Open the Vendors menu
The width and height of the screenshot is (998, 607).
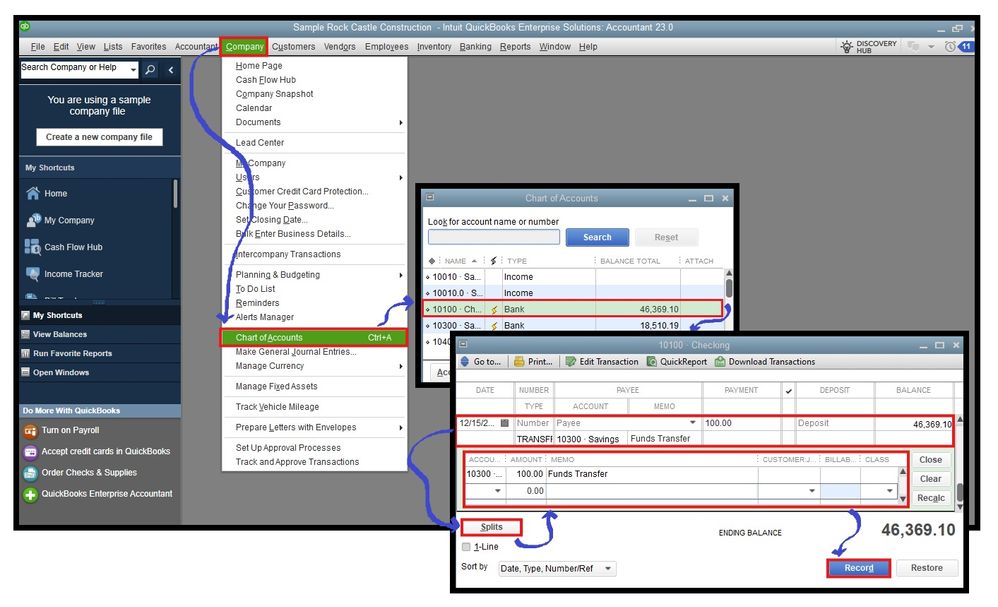pyautogui.click(x=339, y=46)
